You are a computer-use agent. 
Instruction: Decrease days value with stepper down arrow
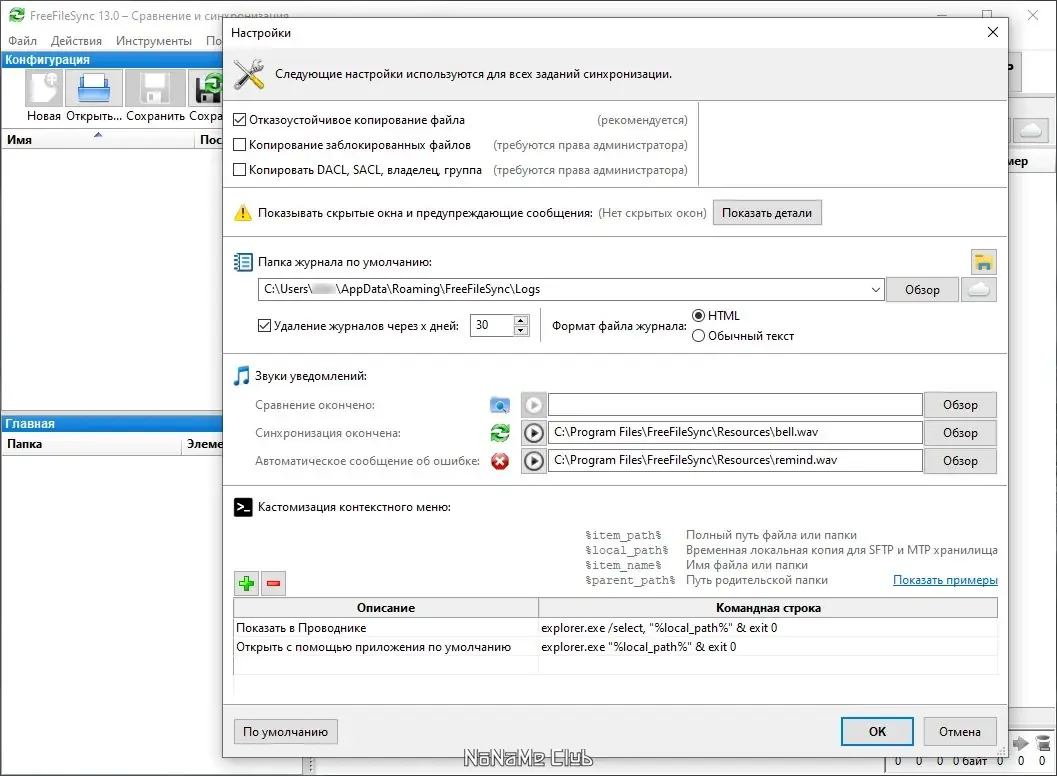coord(520,330)
